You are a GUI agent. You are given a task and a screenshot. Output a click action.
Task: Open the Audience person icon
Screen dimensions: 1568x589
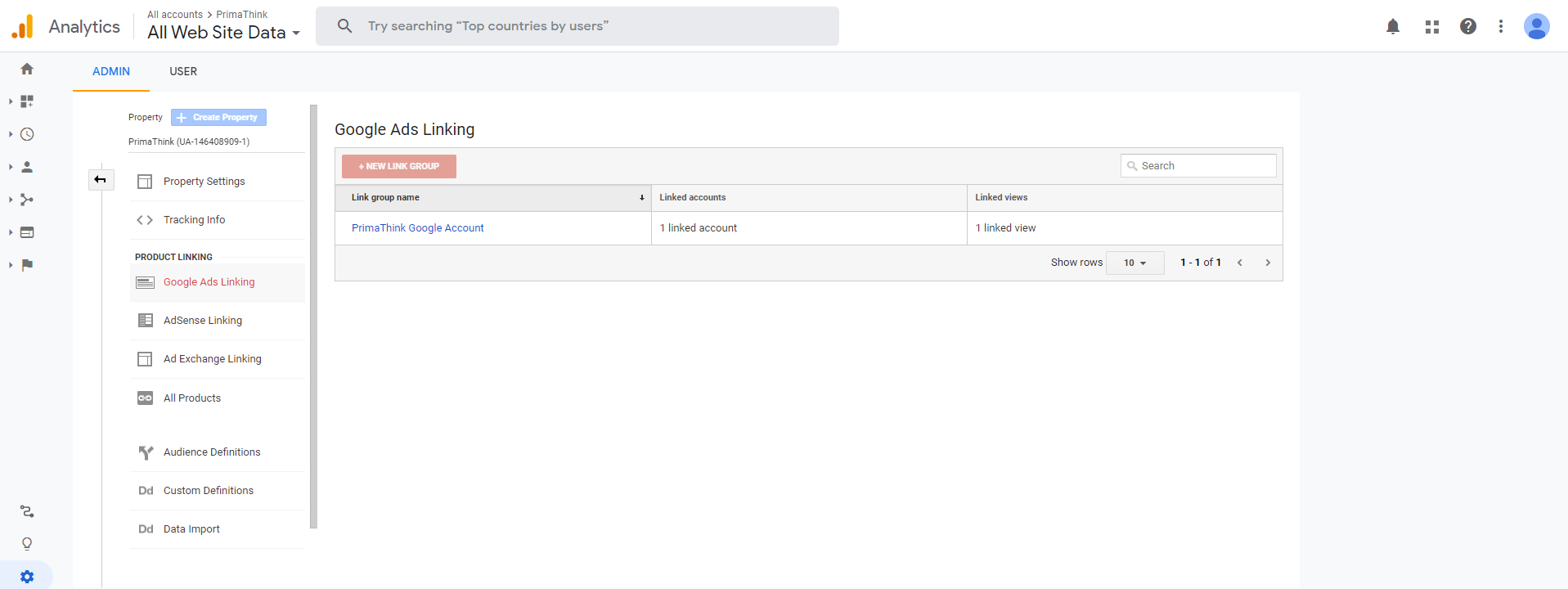coord(27,167)
